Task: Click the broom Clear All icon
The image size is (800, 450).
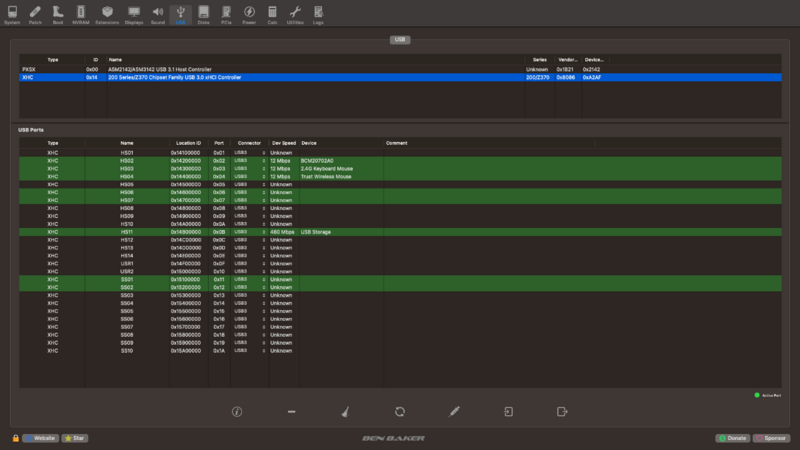Action: [x=345, y=411]
